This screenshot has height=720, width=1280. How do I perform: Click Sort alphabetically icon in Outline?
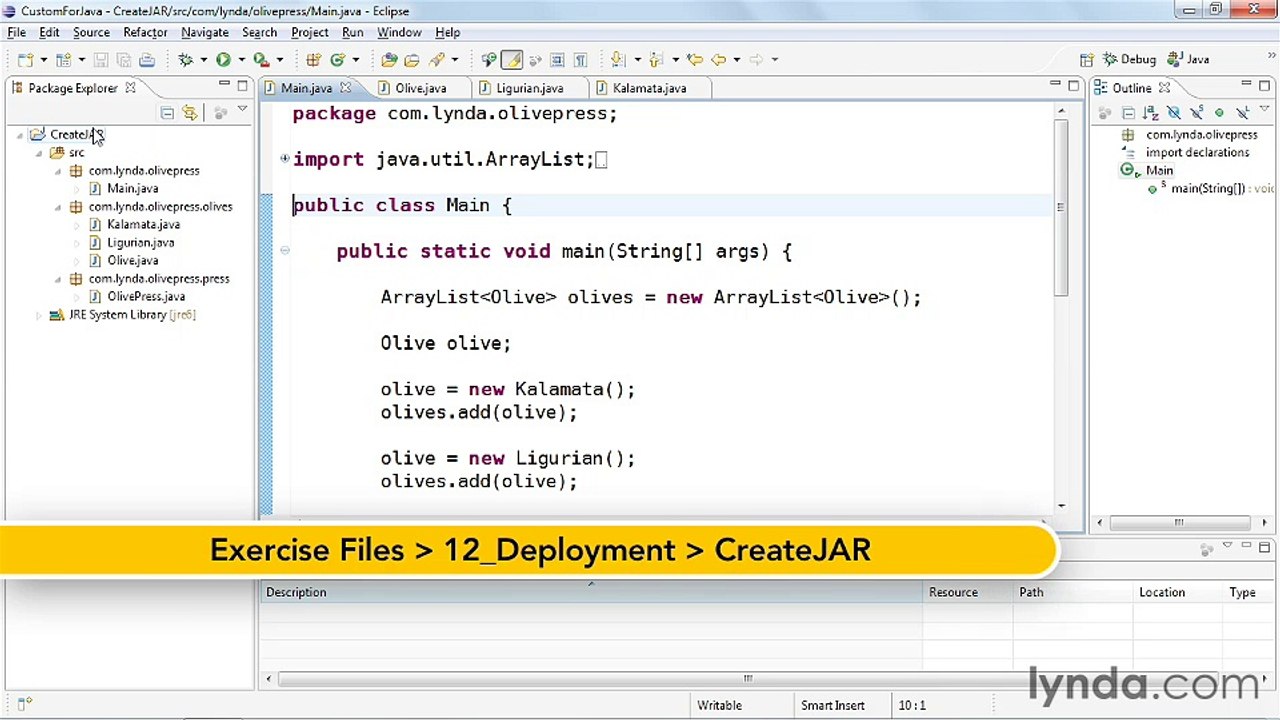(1151, 113)
